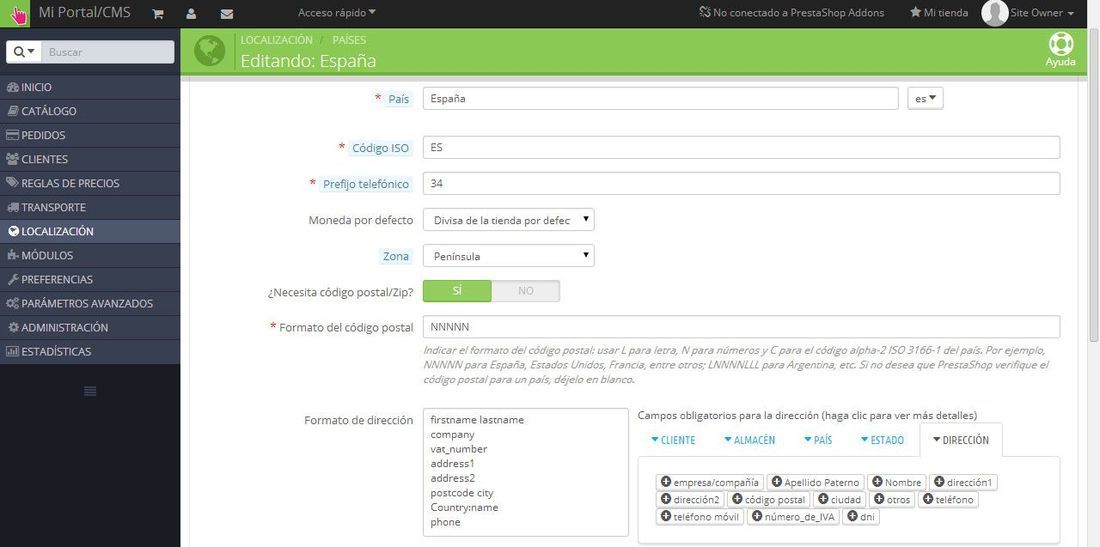The image size is (1100, 547).
Task: Click the Formato del código postal input
Action: [x=741, y=327]
